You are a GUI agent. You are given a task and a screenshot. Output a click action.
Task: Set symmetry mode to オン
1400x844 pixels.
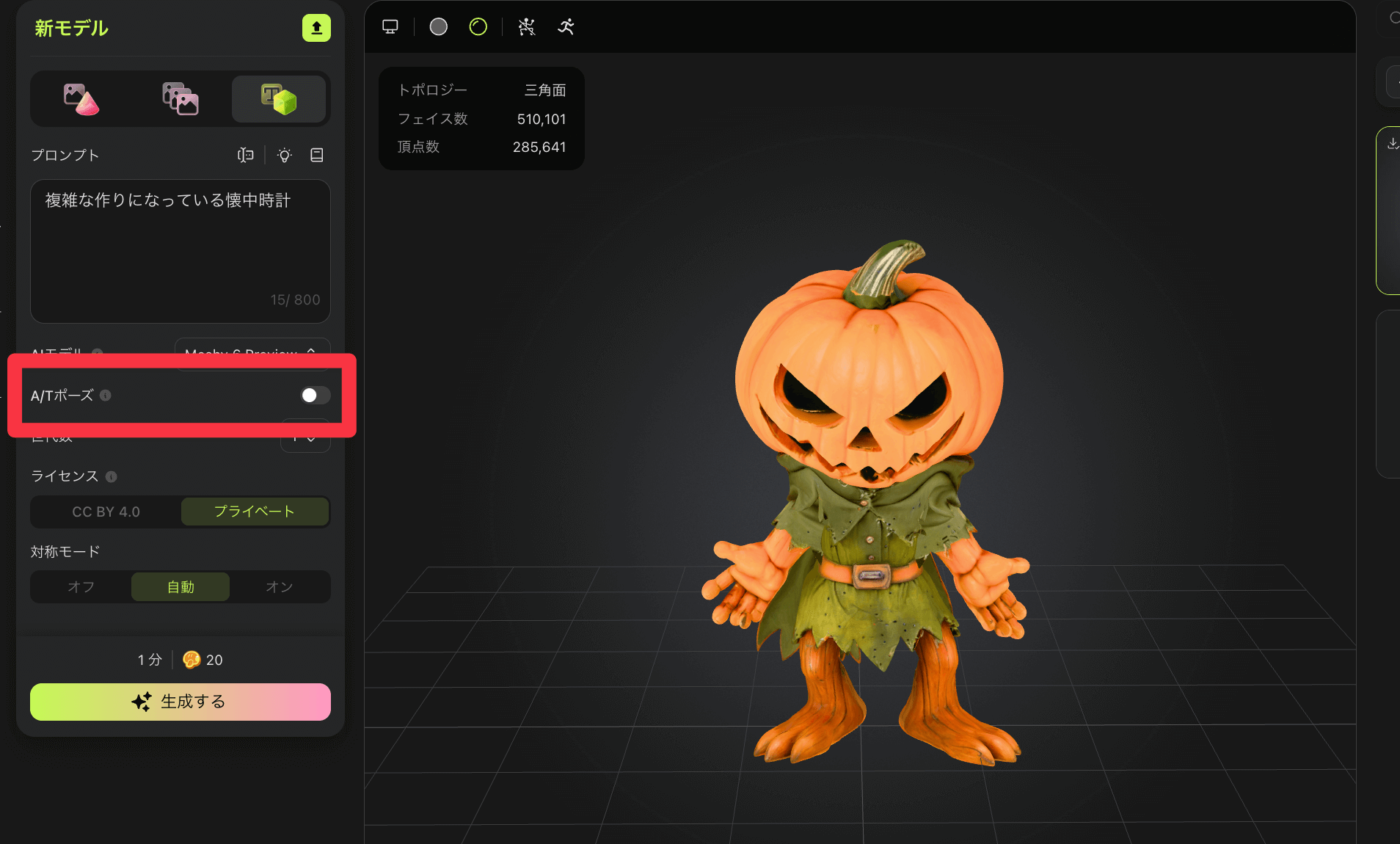pyautogui.click(x=279, y=586)
